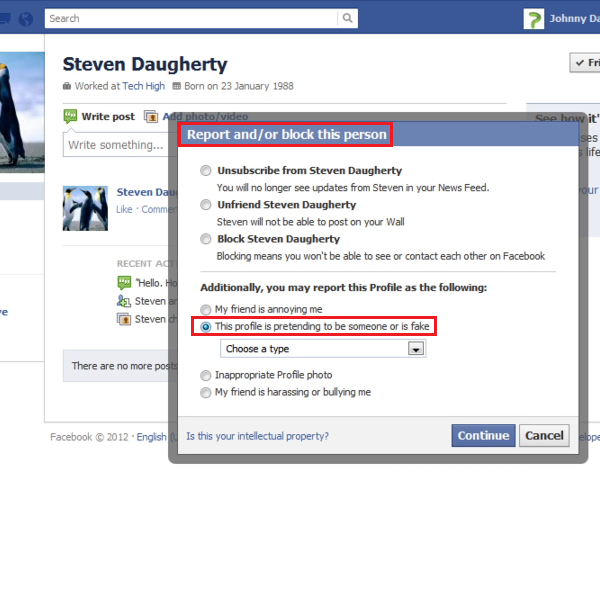This screenshot has width=600, height=600.
Task: Click the Cancel button
Action: coord(544,435)
